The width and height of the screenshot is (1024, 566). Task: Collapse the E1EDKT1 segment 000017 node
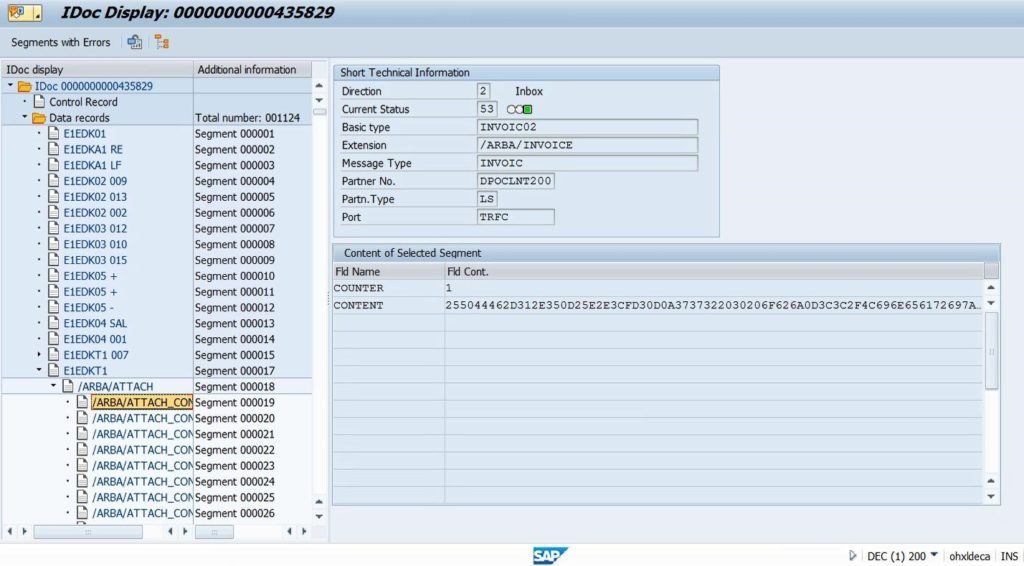[x=39, y=370]
